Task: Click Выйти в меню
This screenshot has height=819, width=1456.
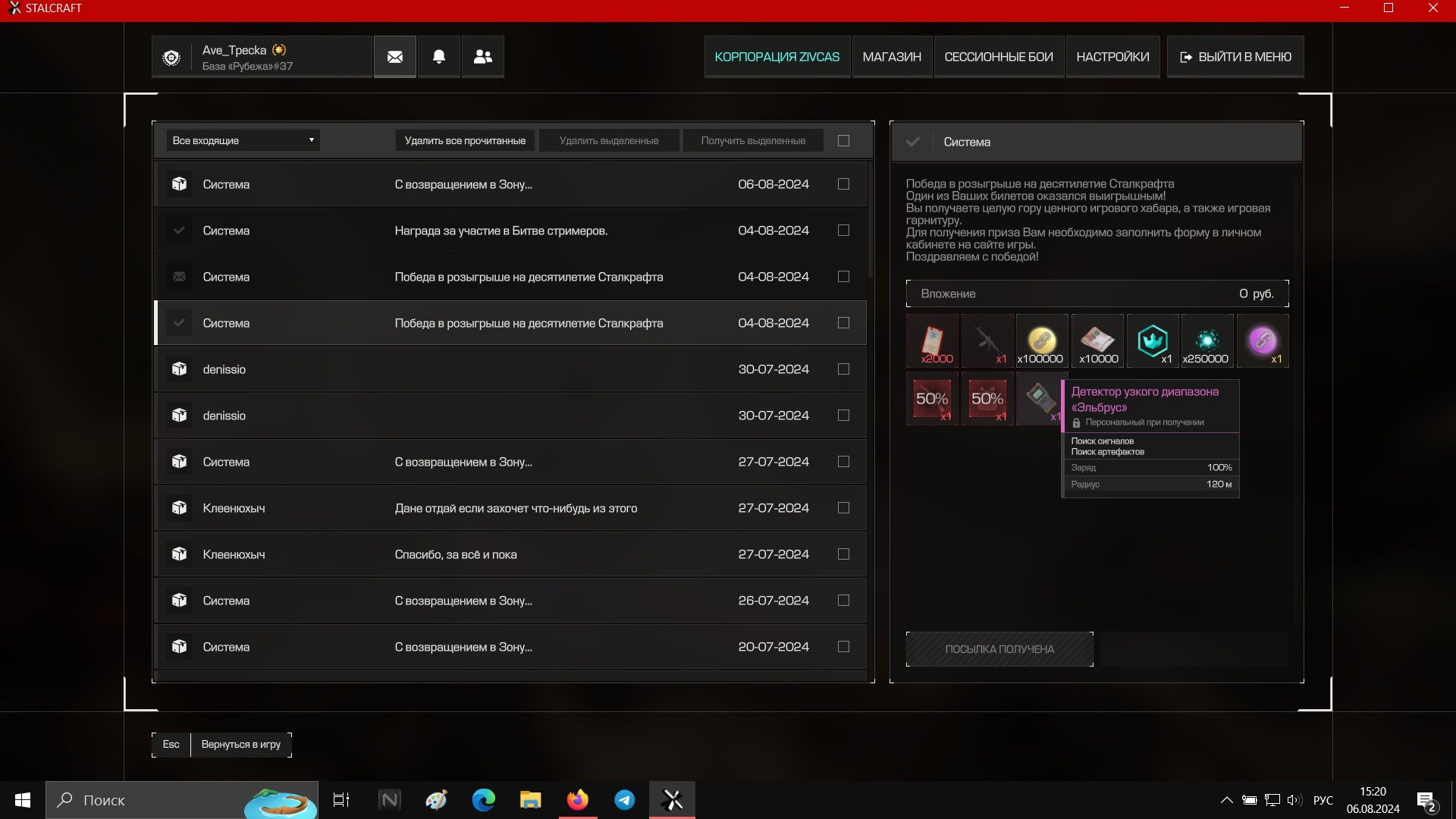Action: [1235, 57]
